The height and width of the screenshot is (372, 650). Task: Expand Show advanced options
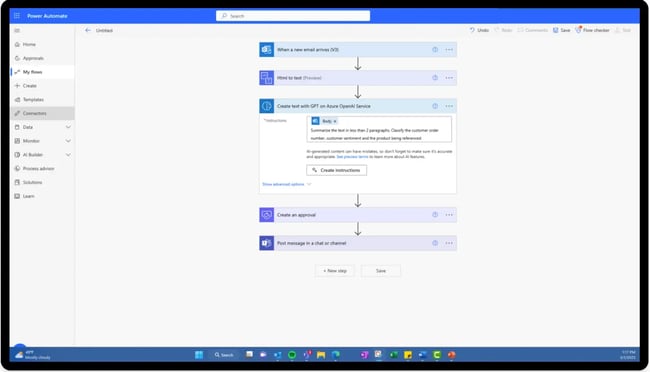click(x=286, y=184)
